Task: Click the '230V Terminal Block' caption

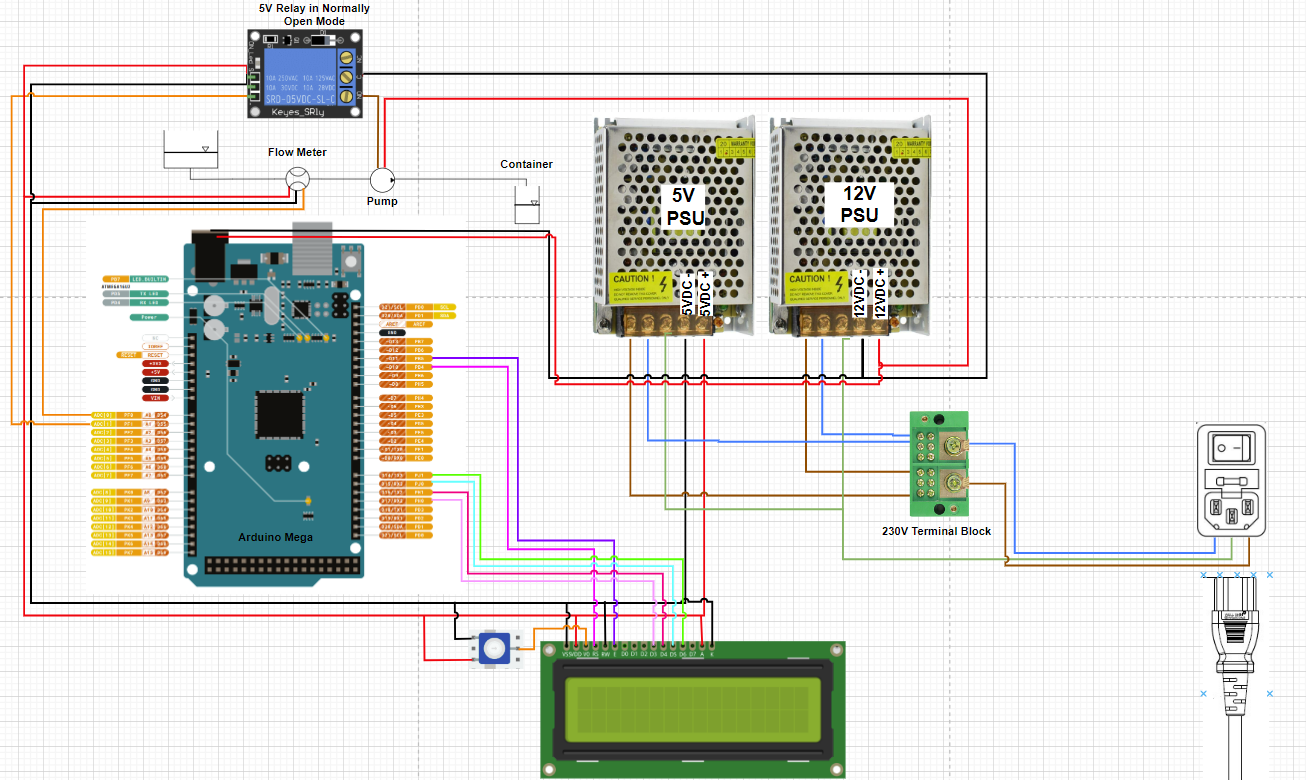Action: coord(937,532)
